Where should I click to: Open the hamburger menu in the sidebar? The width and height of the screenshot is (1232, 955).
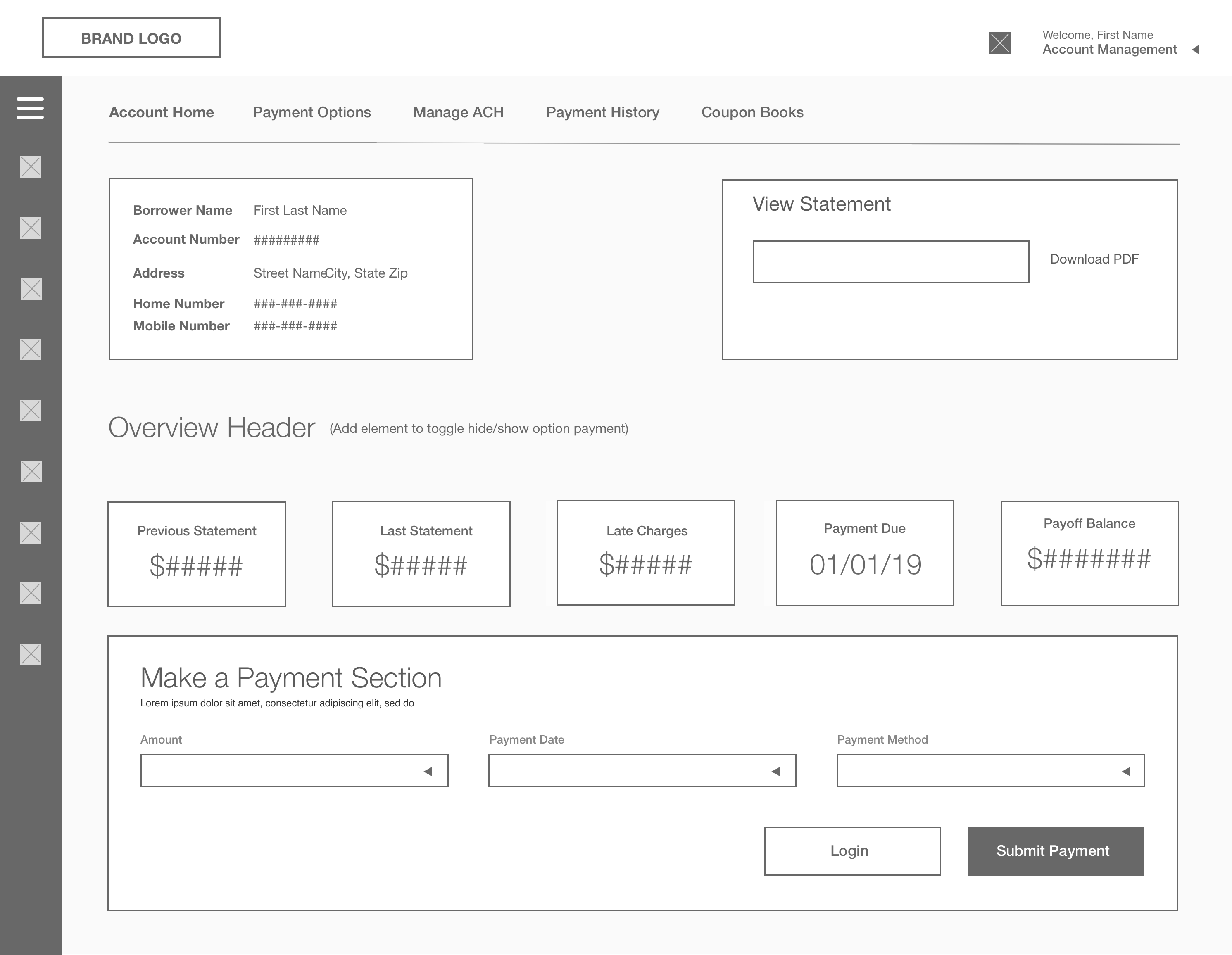tap(30, 108)
